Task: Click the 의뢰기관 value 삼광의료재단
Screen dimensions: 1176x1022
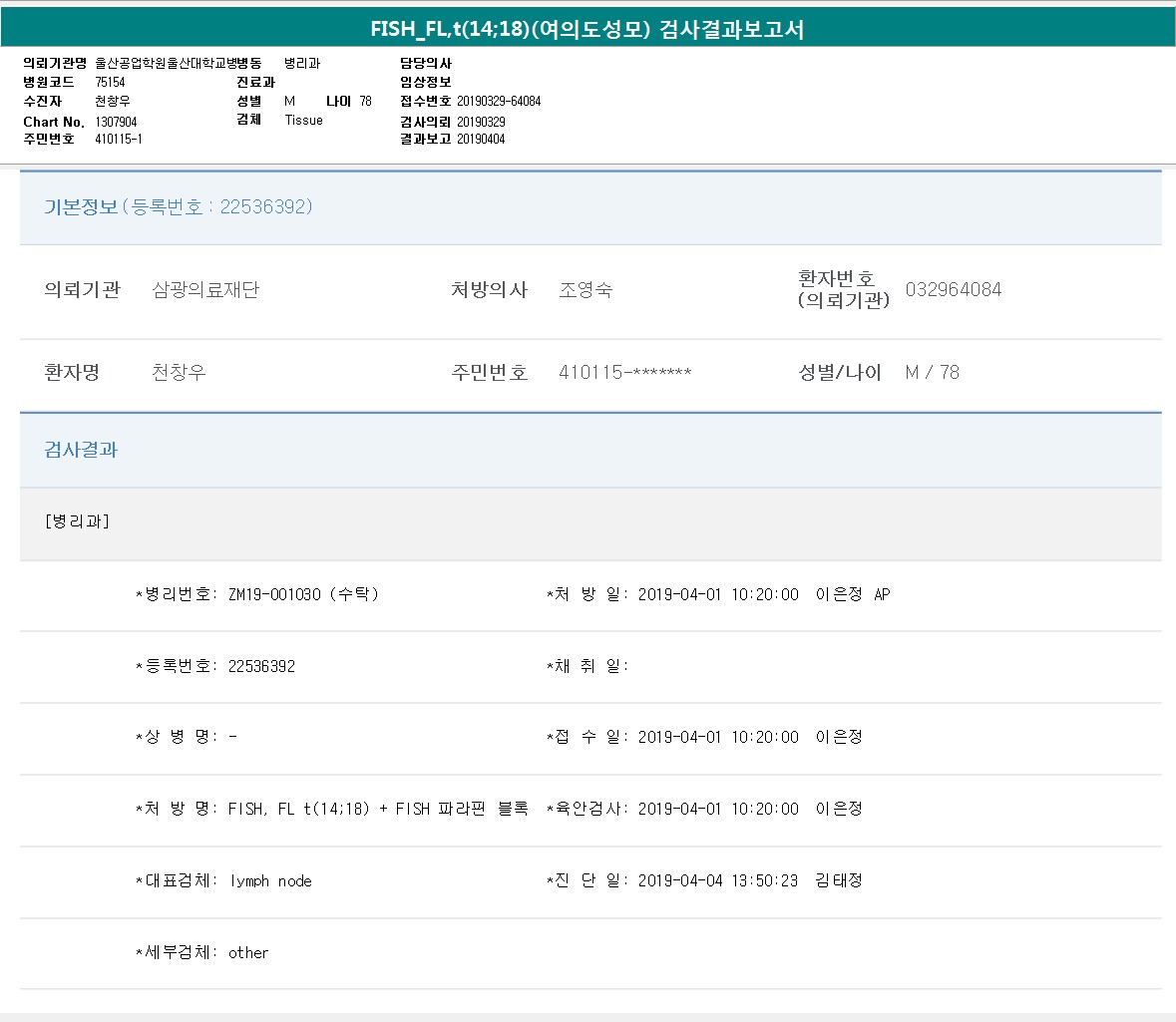Action: coord(205,290)
